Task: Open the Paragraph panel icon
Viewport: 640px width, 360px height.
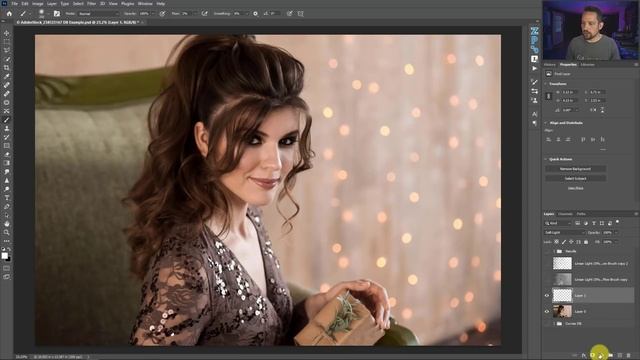Action: 534,124
